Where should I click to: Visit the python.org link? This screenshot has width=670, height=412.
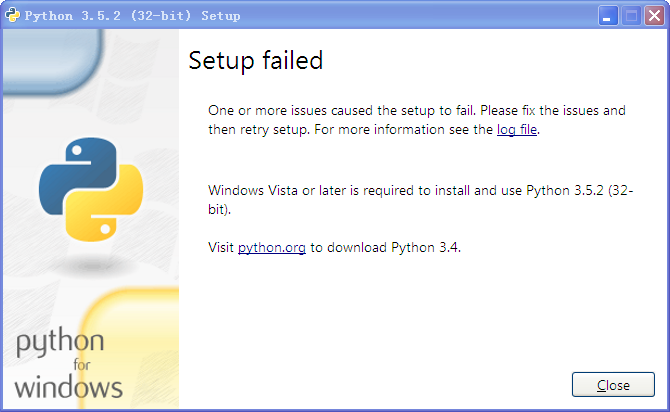271,247
